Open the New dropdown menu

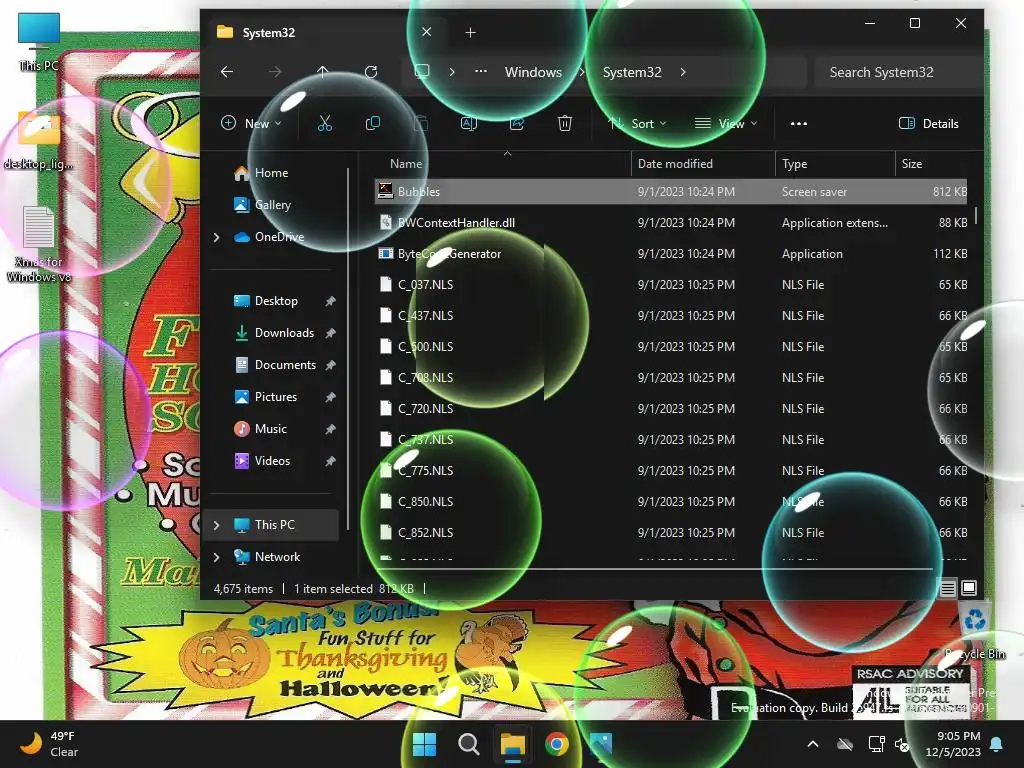click(251, 123)
